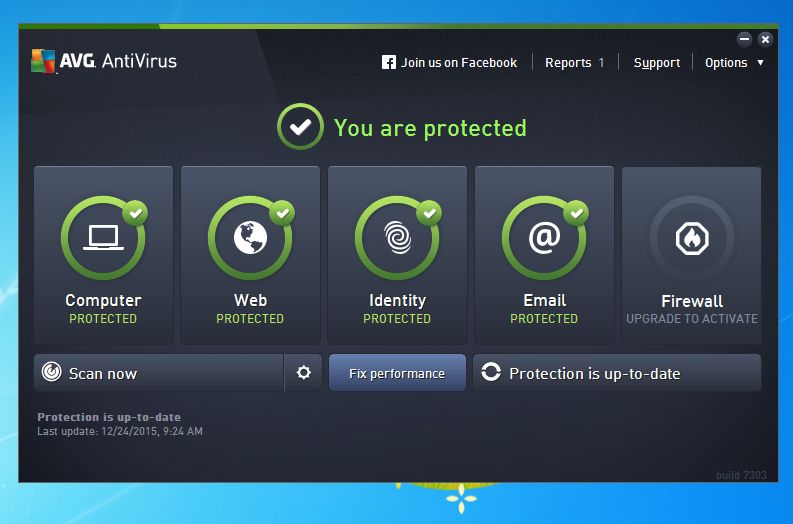
Task: Click the Facebook icon in the header
Action: click(x=388, y=63)
